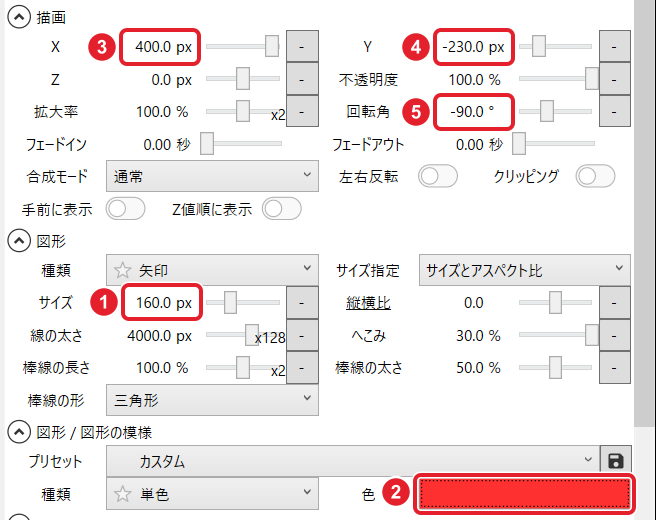The width and height of the screenshot is (656, 520).
Task: Click the 不透明度 value 100.0 %
Action: (474, 79)
